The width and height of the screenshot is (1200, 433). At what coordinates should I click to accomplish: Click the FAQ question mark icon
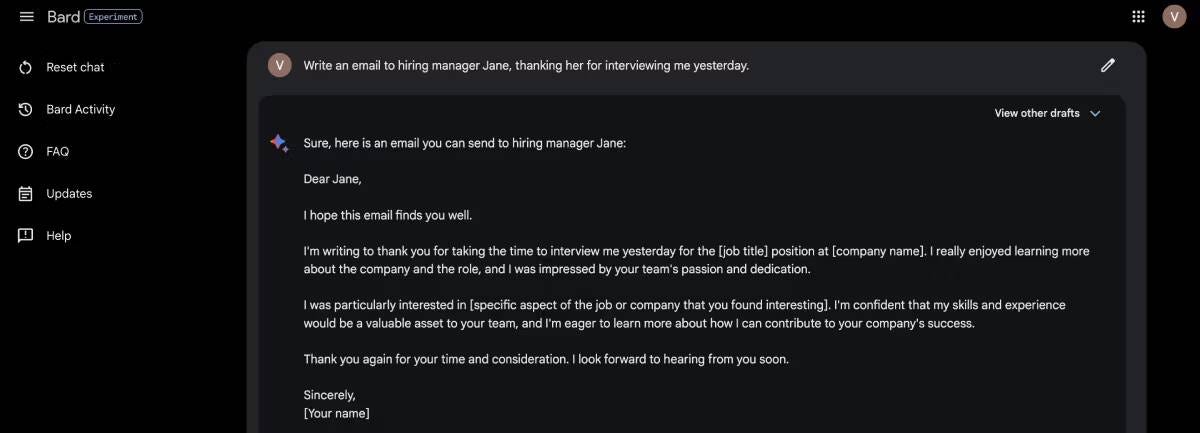(26, 152)
